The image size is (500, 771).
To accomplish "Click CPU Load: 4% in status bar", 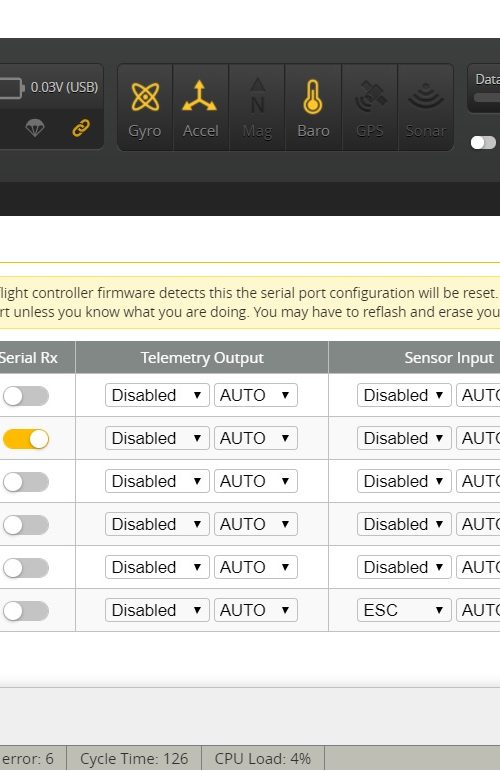I will [263, 758].
